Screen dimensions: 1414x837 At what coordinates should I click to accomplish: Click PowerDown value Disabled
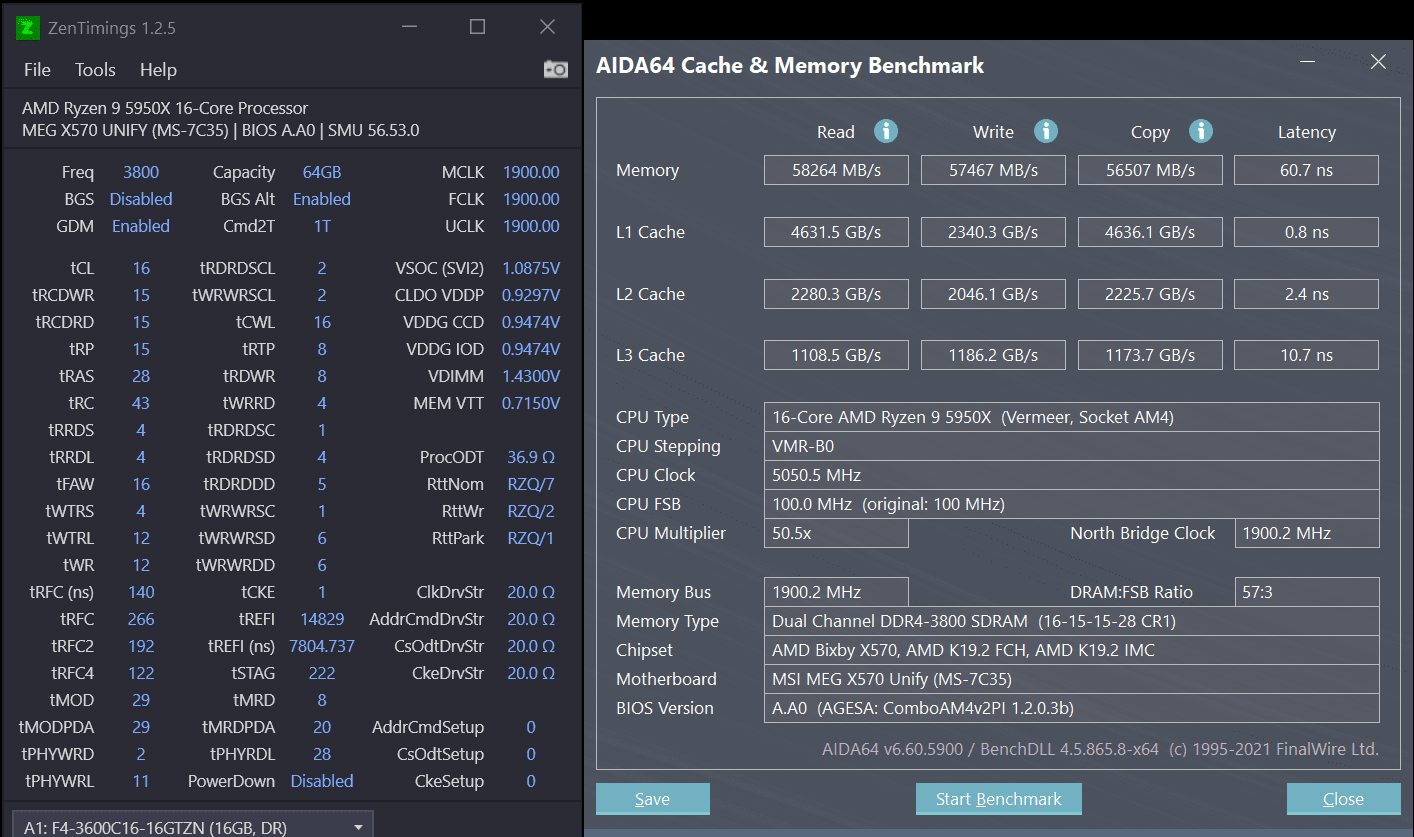322,781
